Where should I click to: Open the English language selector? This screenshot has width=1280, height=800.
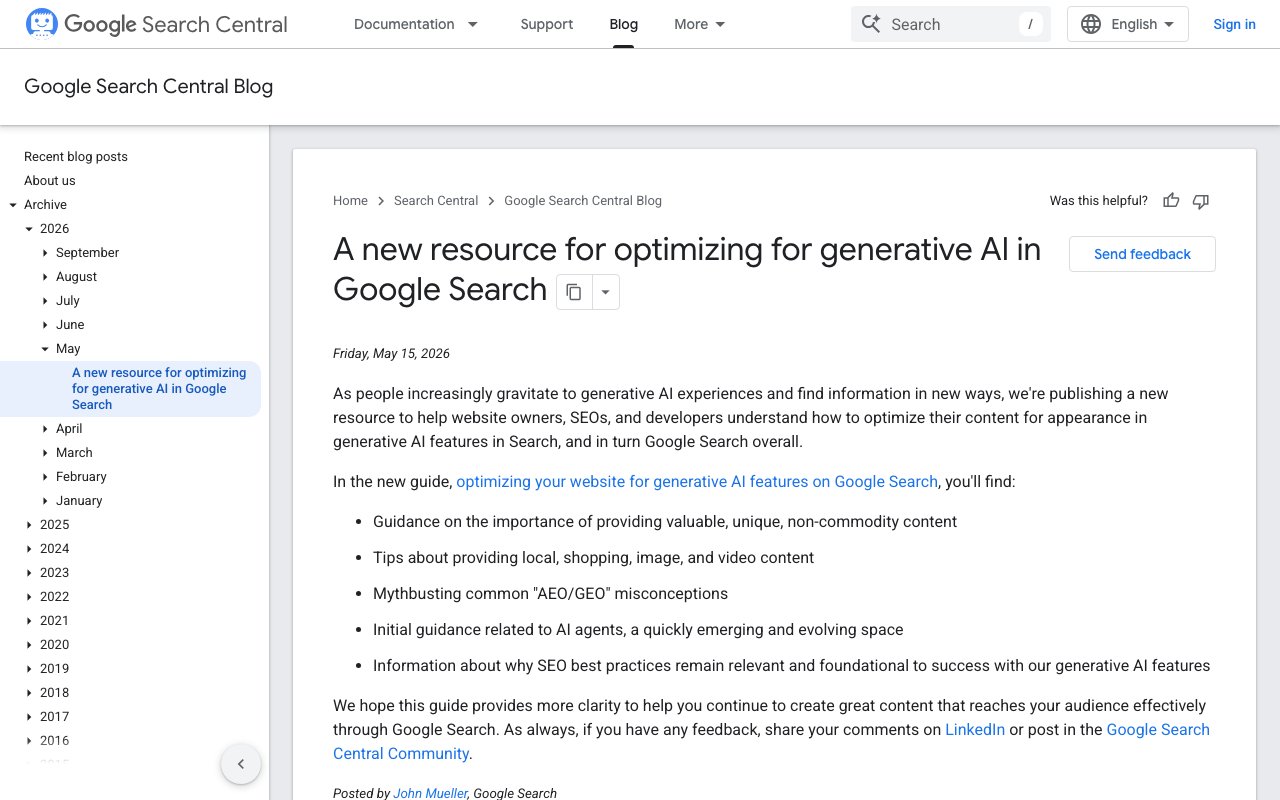point(1128,24)
